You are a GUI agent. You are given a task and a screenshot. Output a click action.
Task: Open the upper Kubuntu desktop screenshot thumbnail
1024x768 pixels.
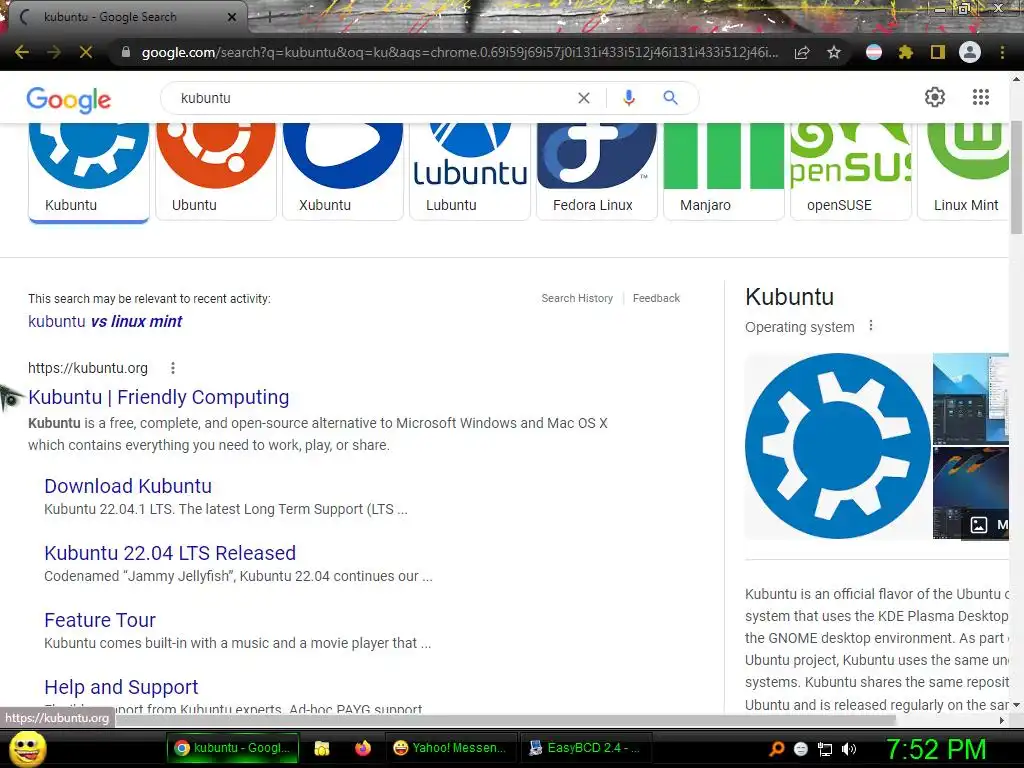coord(970,398)
